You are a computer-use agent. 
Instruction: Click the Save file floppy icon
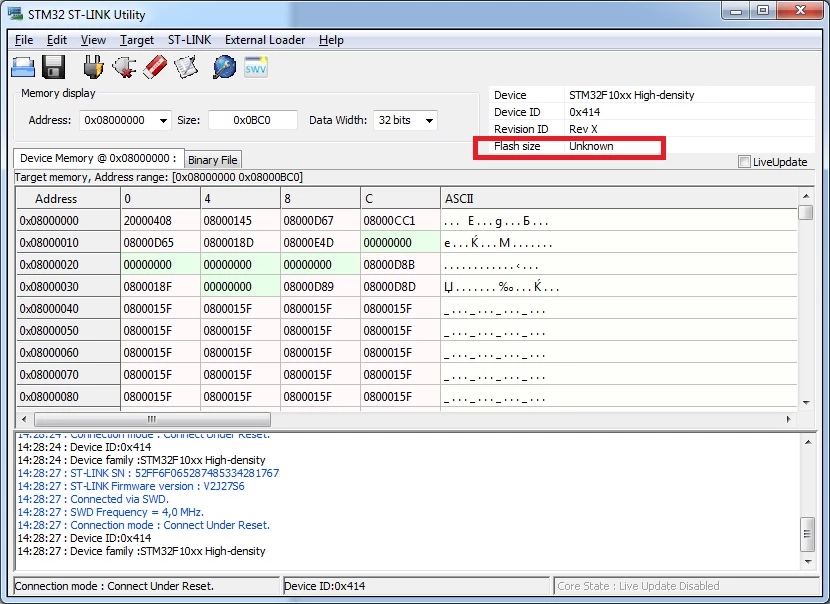click(53, 67)
